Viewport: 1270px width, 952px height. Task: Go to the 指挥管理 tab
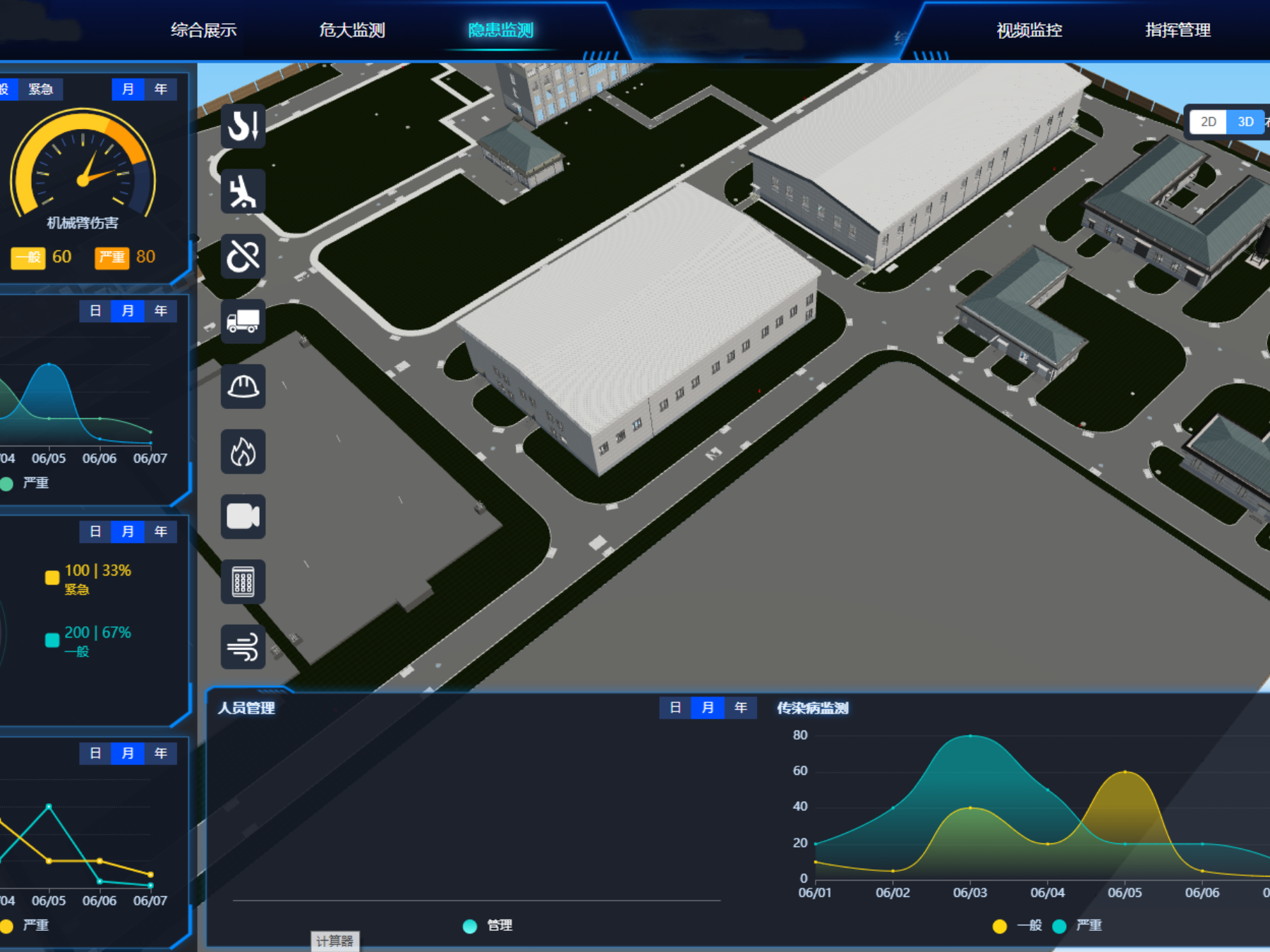point(1178,30)
